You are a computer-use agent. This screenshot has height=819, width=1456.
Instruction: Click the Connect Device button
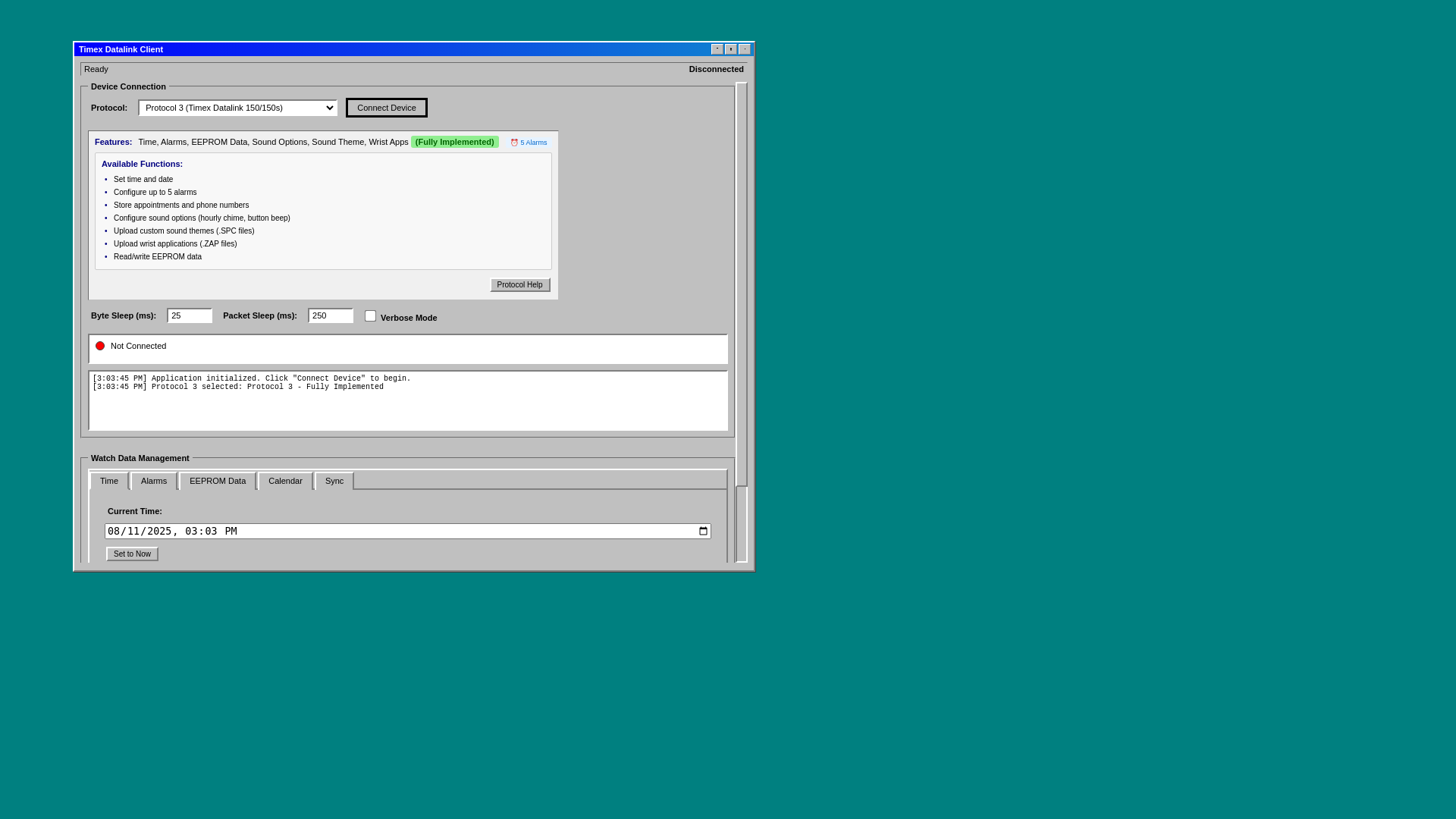pyautogui.click(x=387, y=108)
